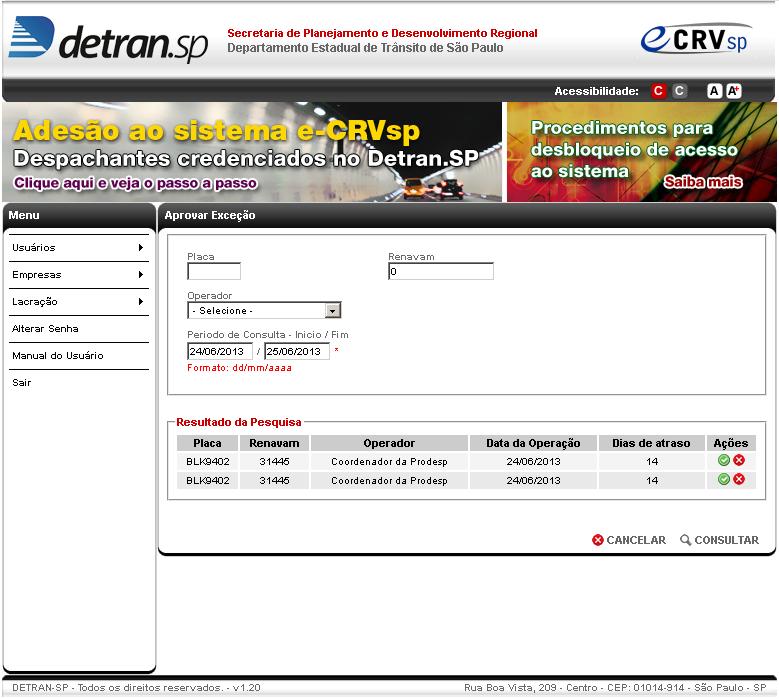The image size is (779, 699).
Task: Click the e-CRVsp logo
Action: (696, 39)
